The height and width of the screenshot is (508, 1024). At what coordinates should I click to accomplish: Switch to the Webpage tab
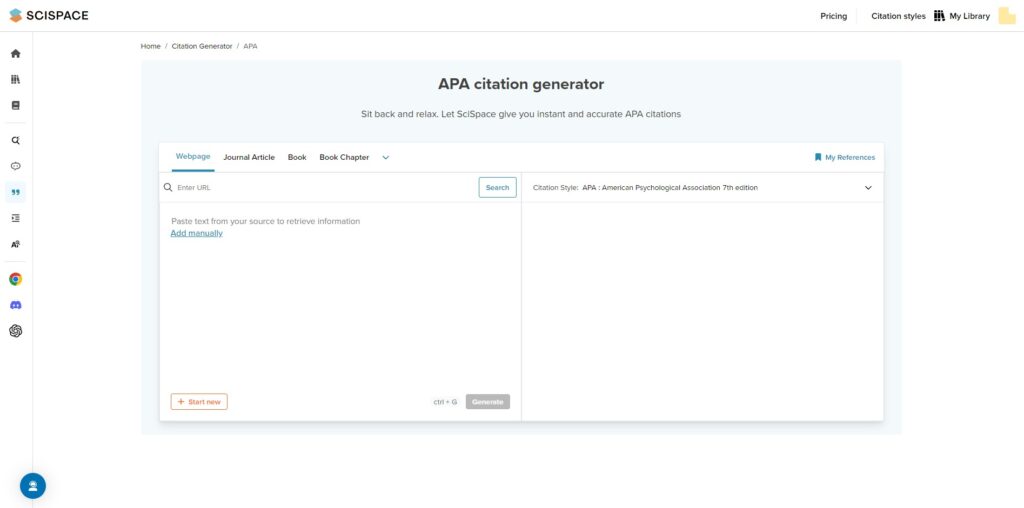193,157
